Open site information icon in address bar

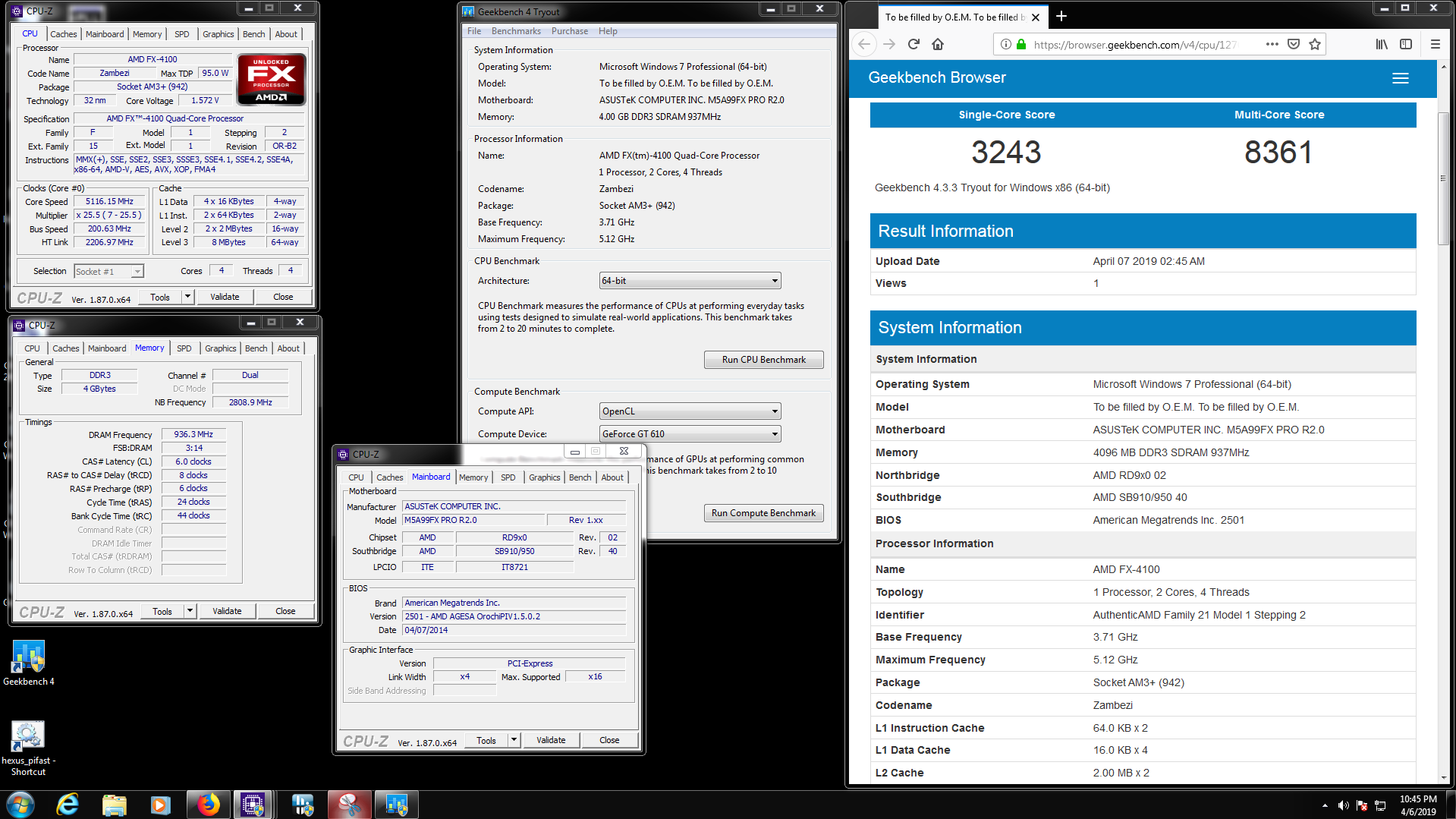click(x=1006, y=45)
